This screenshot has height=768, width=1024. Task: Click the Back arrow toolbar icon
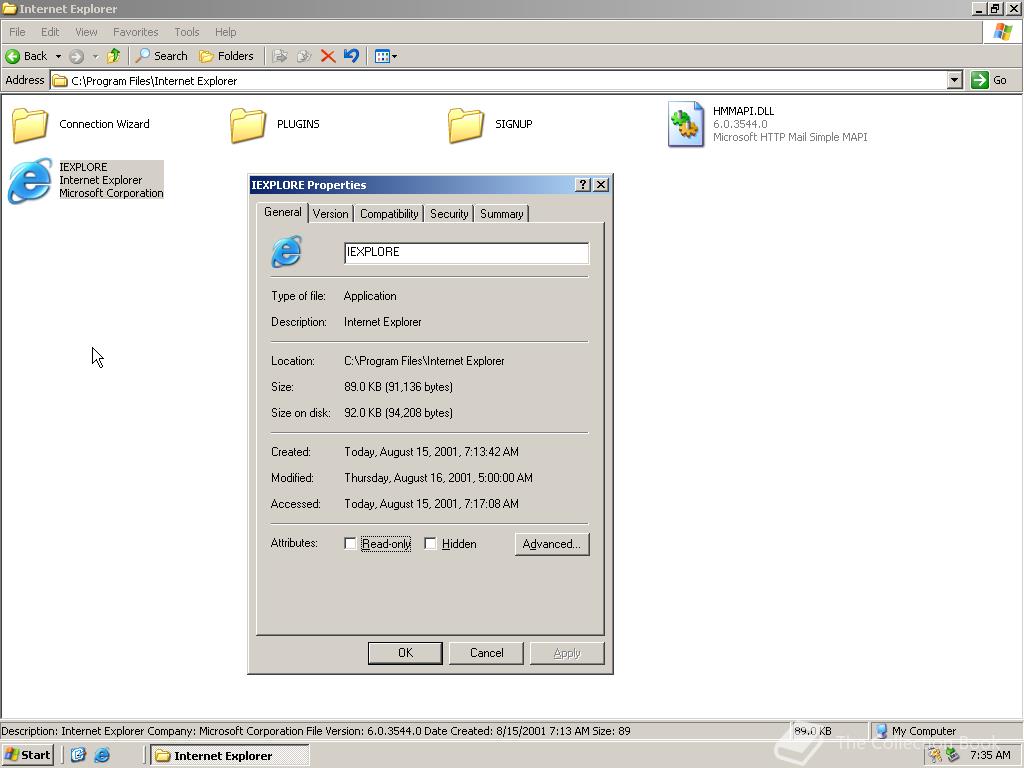(12, 56)
